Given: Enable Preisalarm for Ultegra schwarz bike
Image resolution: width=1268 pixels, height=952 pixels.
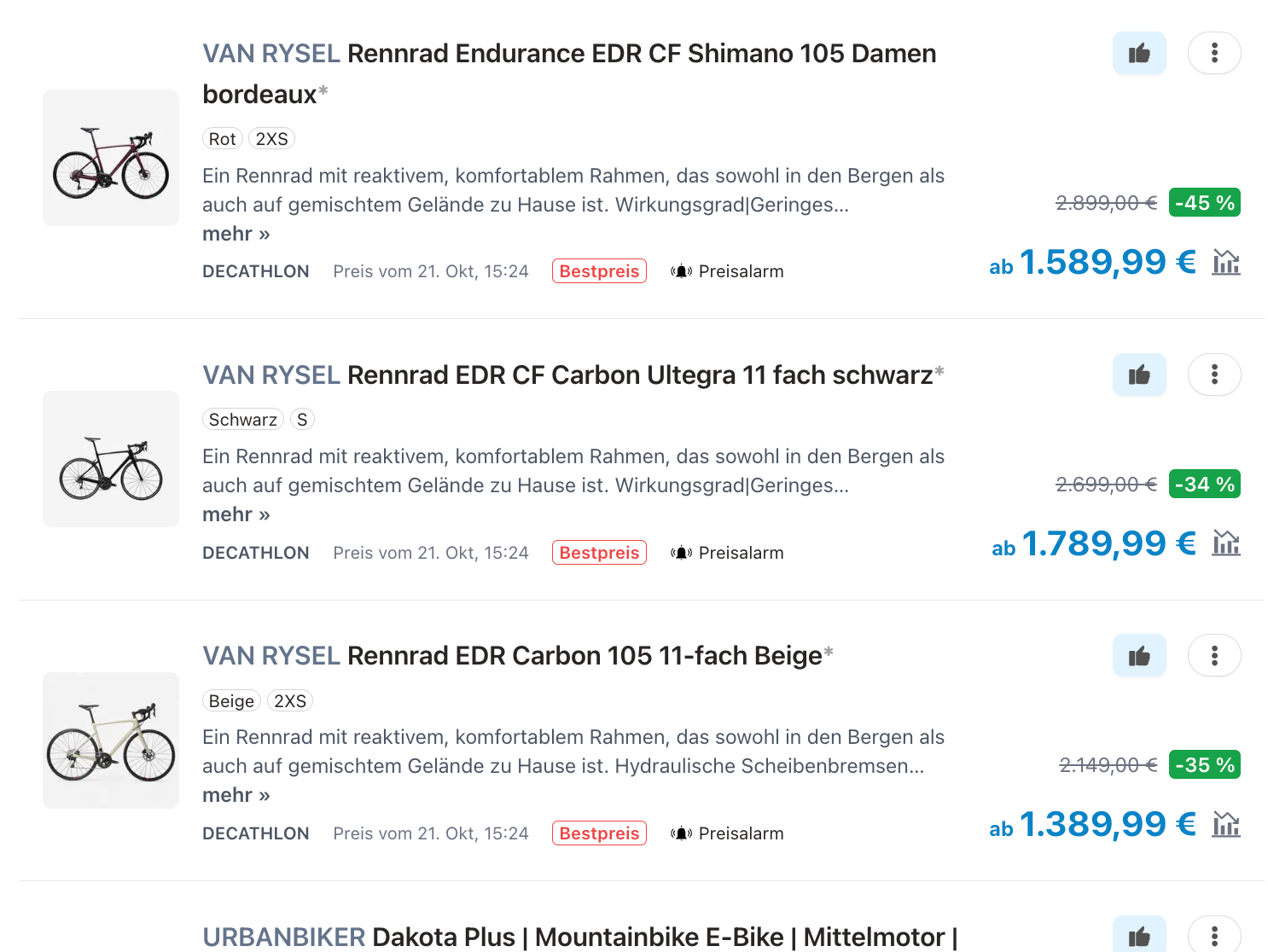Looking at the screenshot, I should tap(727, 553).
